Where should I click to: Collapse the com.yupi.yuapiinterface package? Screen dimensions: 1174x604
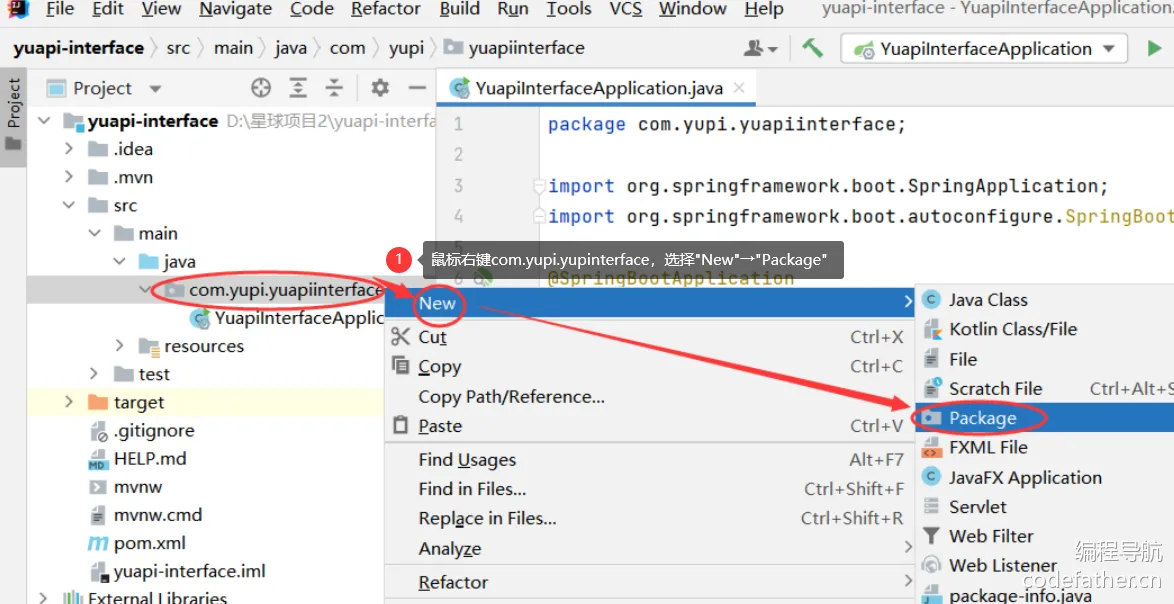coord(145,290)
